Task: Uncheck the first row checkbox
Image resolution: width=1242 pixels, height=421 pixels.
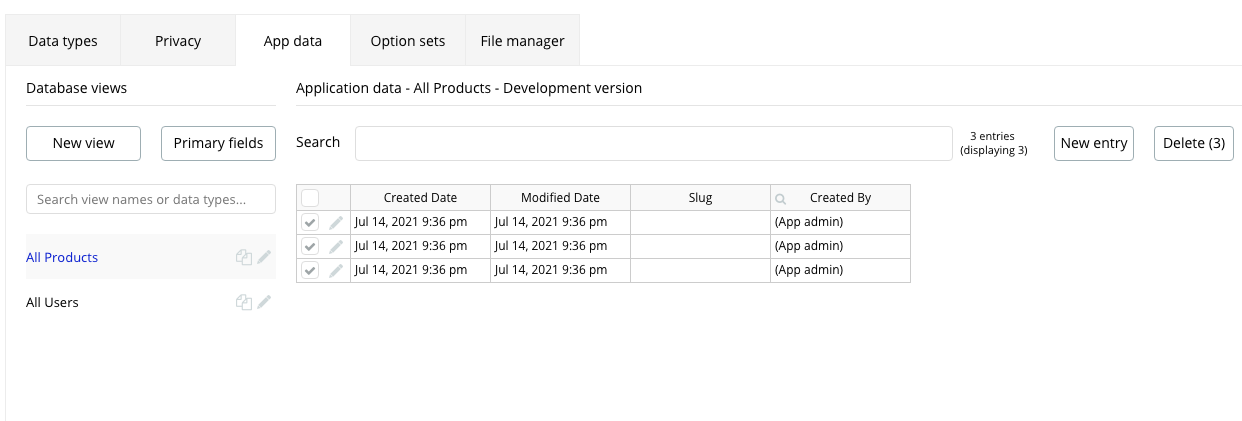Action: tap(310, 222)
